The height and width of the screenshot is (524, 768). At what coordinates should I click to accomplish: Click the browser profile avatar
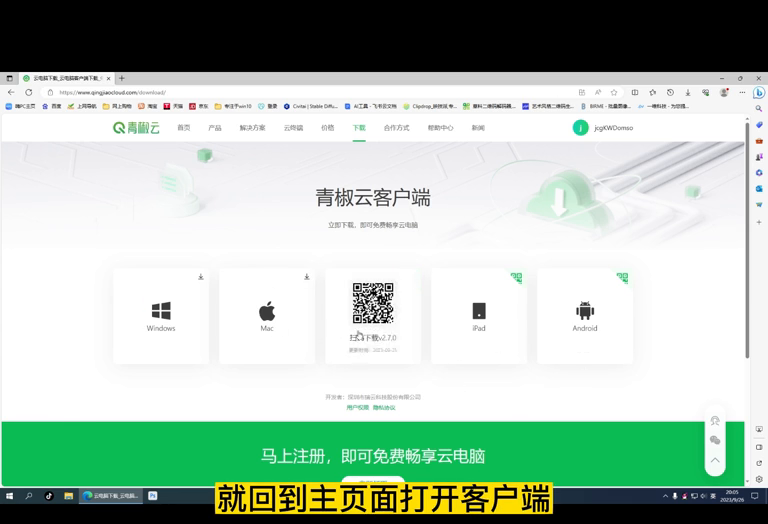723,92
